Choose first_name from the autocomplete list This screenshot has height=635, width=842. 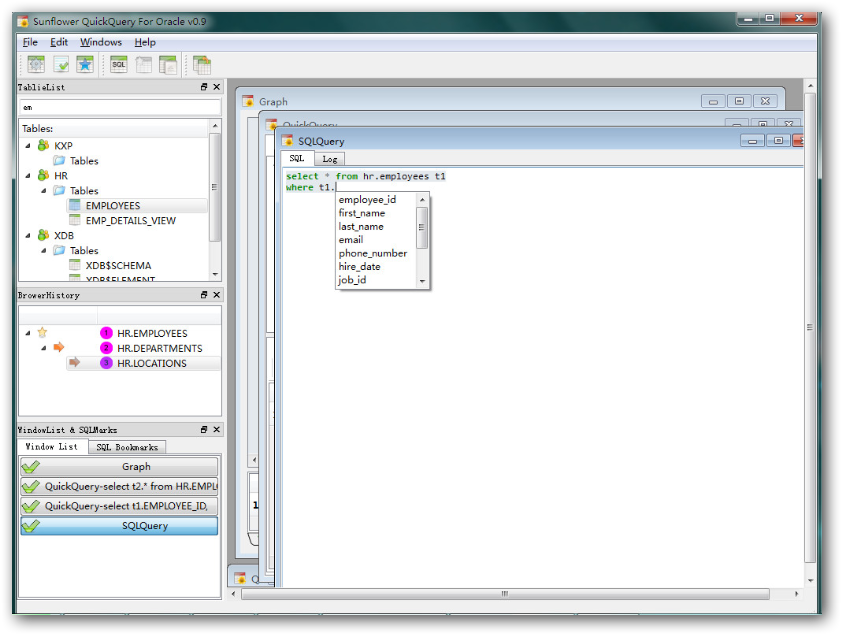tap(376, 213)
